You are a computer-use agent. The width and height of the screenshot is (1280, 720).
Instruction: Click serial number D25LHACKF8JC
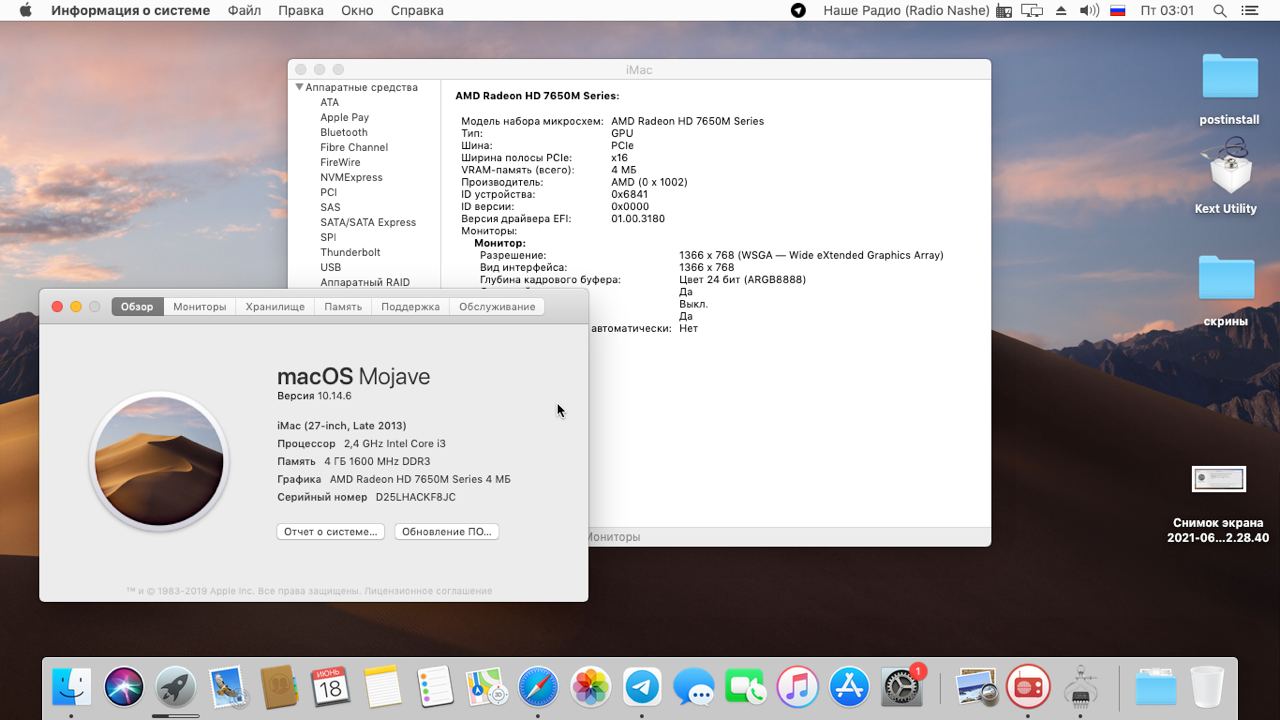coord(415,497)
